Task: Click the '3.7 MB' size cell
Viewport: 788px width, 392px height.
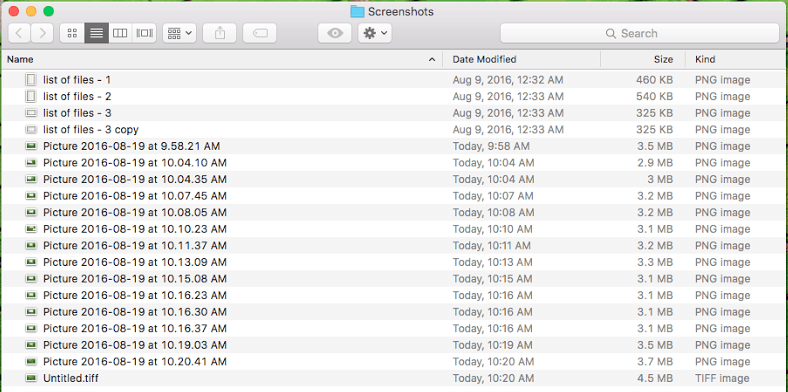Action: 654,362
